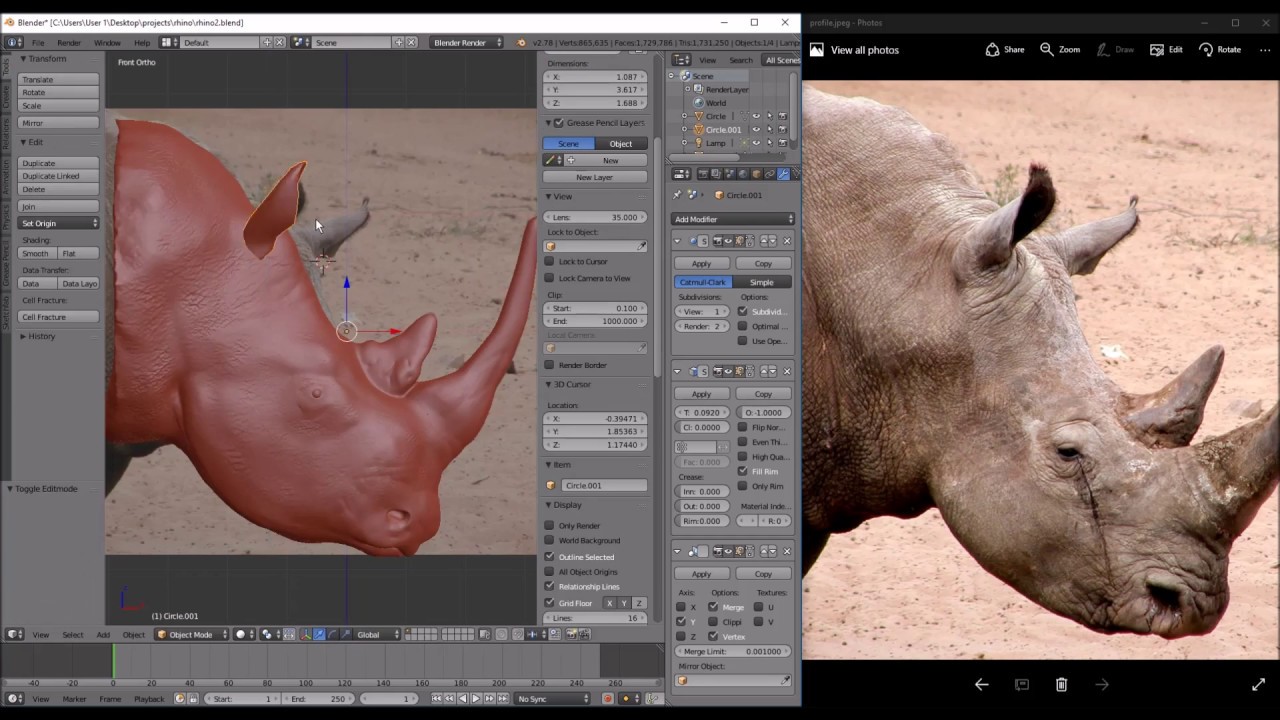The image size is (1280, 720).
Task: Click the Delete trash icon in Photos
Action: click(1061, 684)
